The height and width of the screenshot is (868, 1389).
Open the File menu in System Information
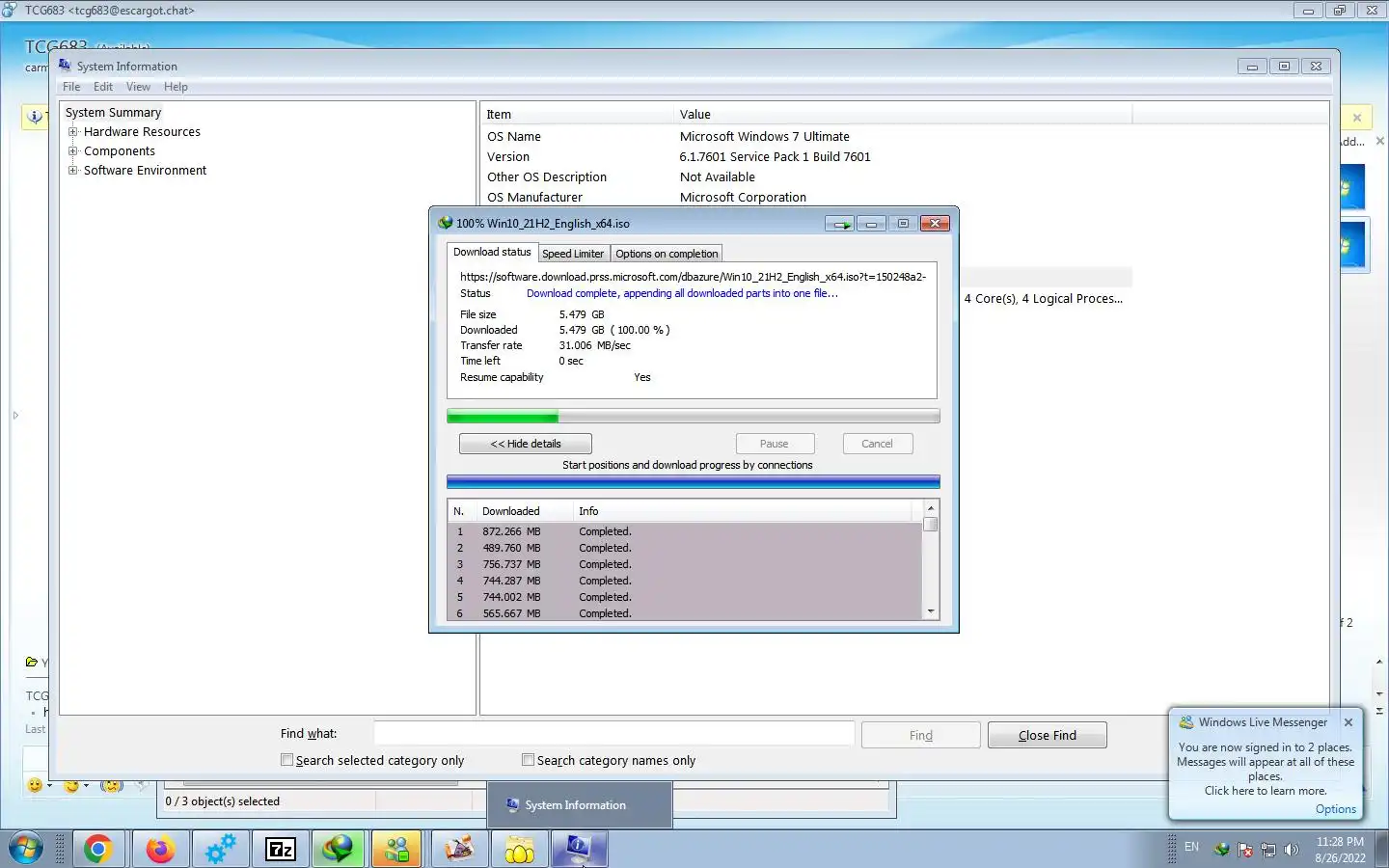(71, 87)
